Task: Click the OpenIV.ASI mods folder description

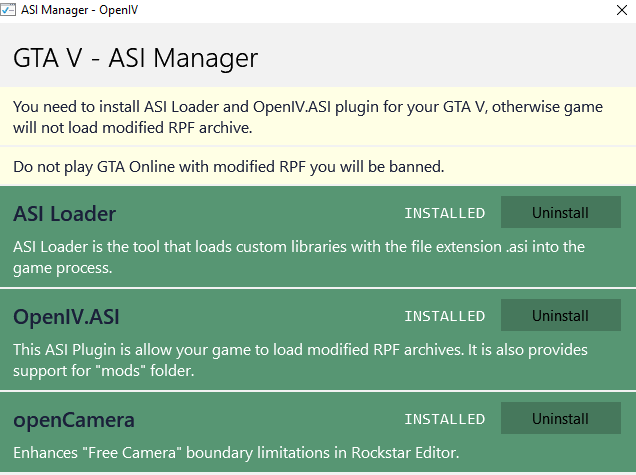Action: [x=300, y=359]
